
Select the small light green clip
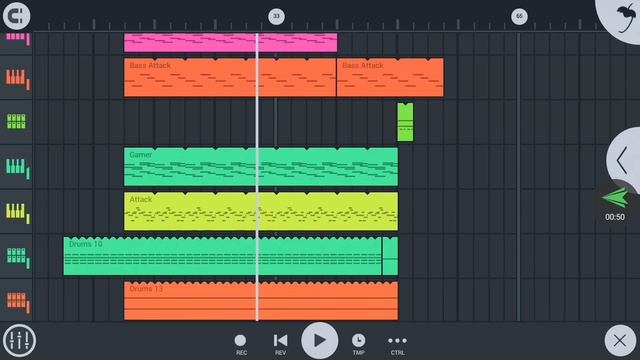click(x=405, y=122)
